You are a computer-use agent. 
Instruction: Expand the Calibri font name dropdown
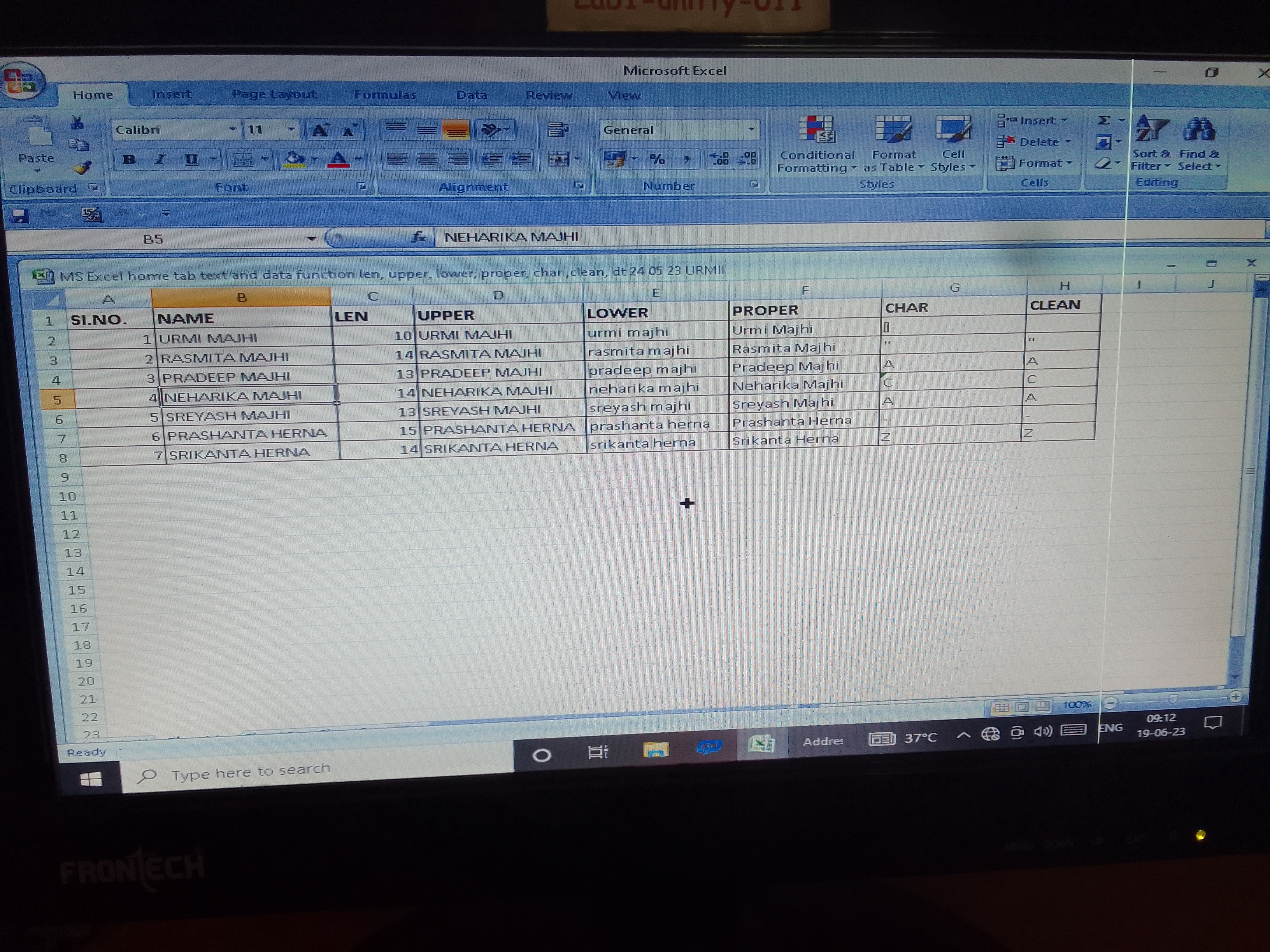233,129
